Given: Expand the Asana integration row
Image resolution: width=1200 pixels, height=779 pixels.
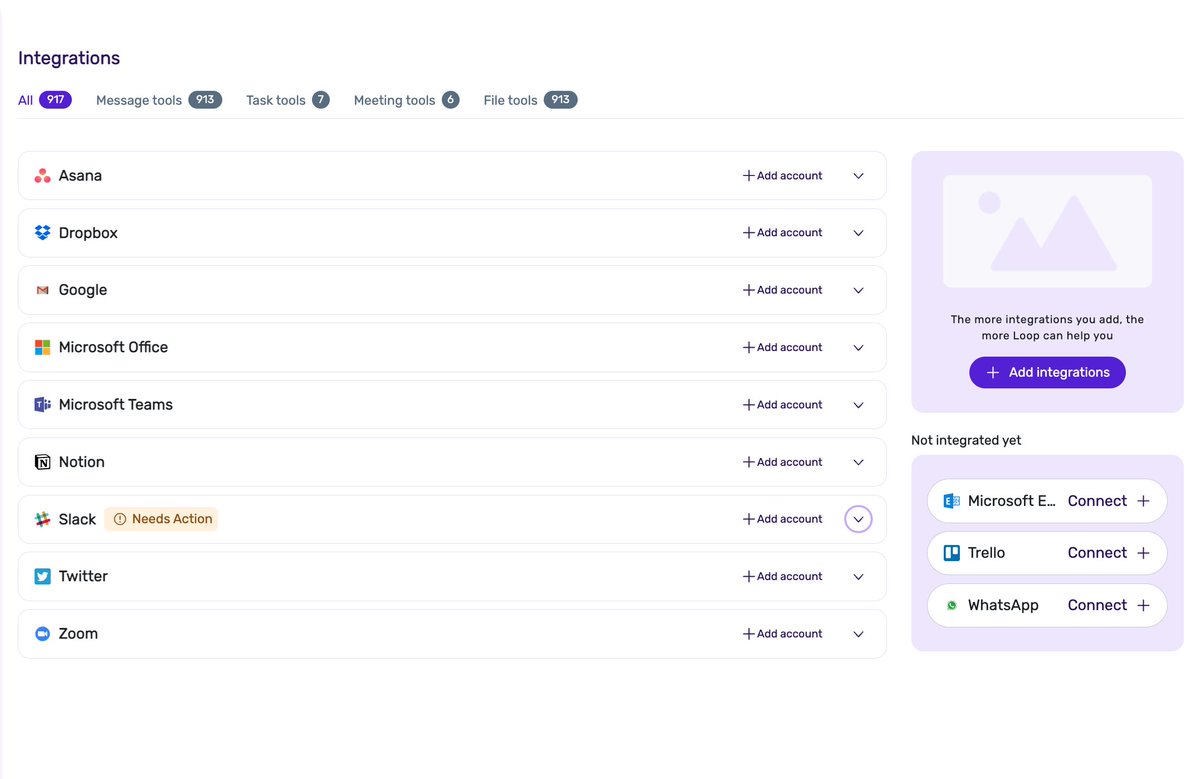Looking at the screenshot, I should click(x=858, y=176).
